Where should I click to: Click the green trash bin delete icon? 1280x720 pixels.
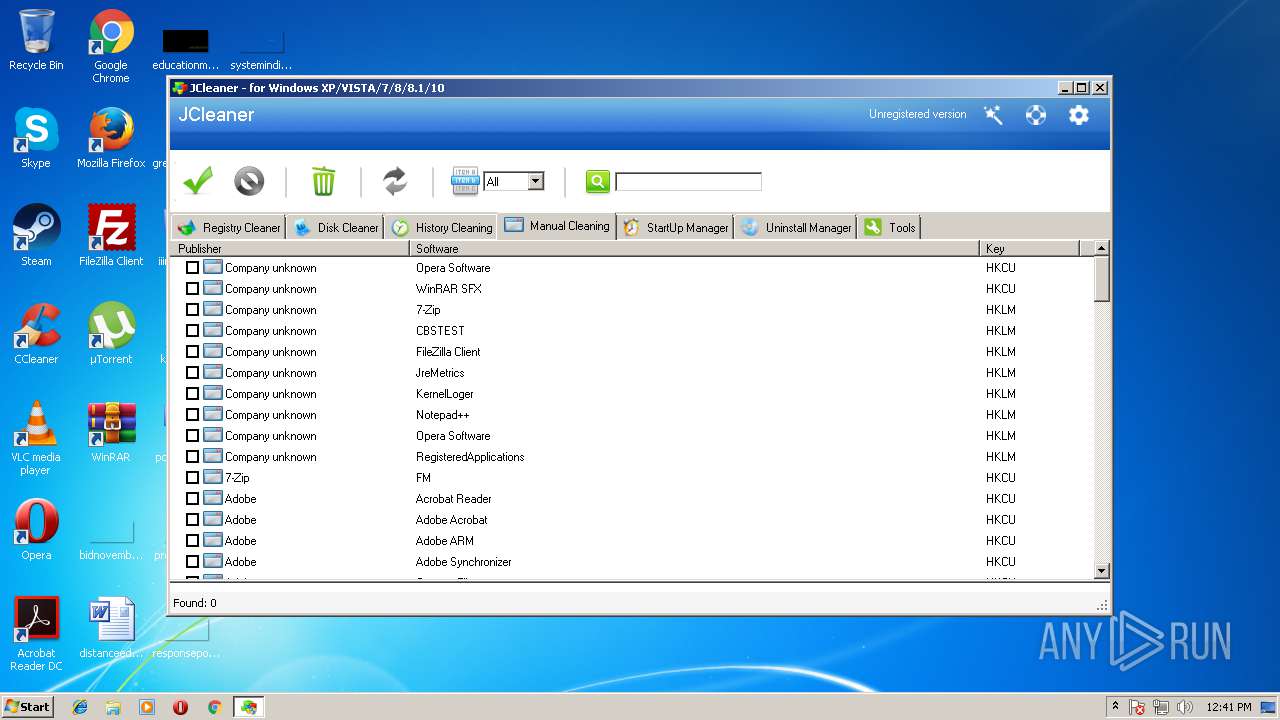pos(323,181)
